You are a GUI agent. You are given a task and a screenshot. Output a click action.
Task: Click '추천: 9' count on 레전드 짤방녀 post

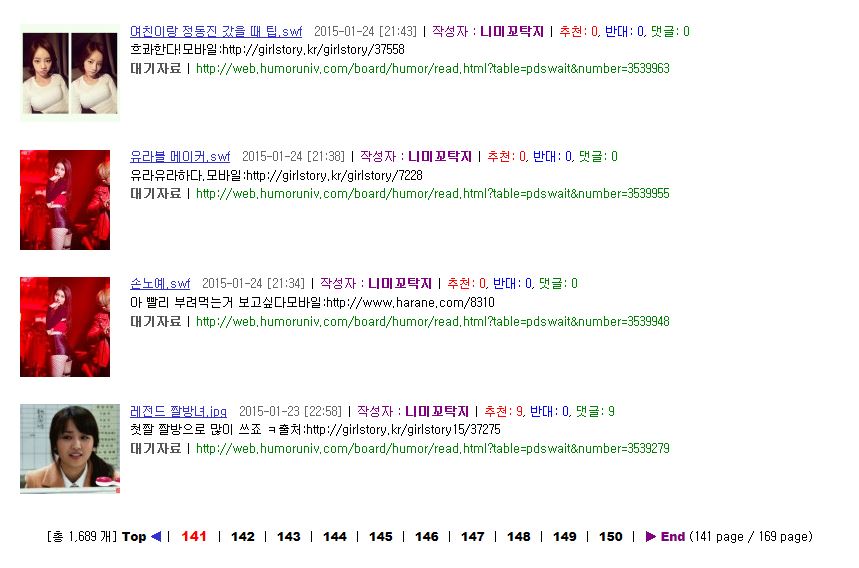(505, 411)
